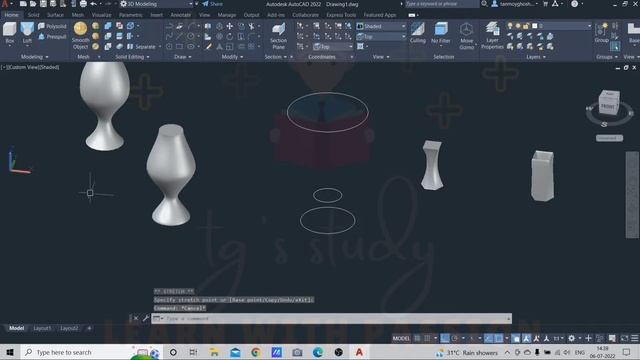The width and height of the screenshot is (640, 360).
Task: Select the Loft tool
Action: click(27, 33)
